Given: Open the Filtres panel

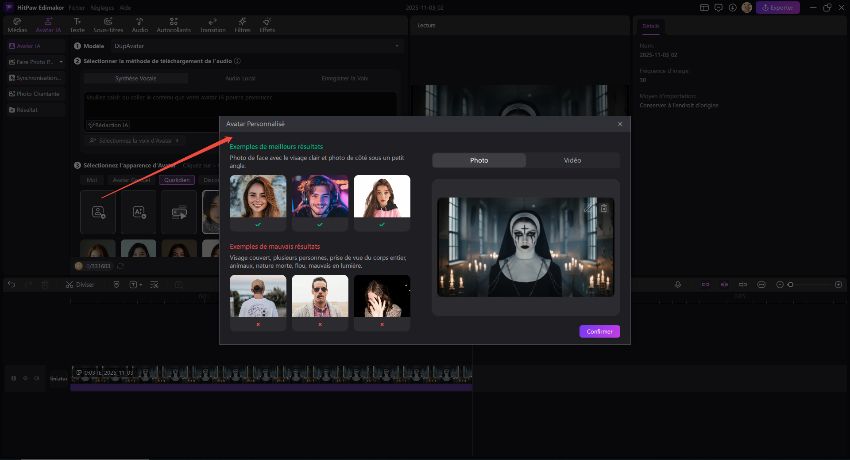Looking at the screenshot, I should 242,24.
